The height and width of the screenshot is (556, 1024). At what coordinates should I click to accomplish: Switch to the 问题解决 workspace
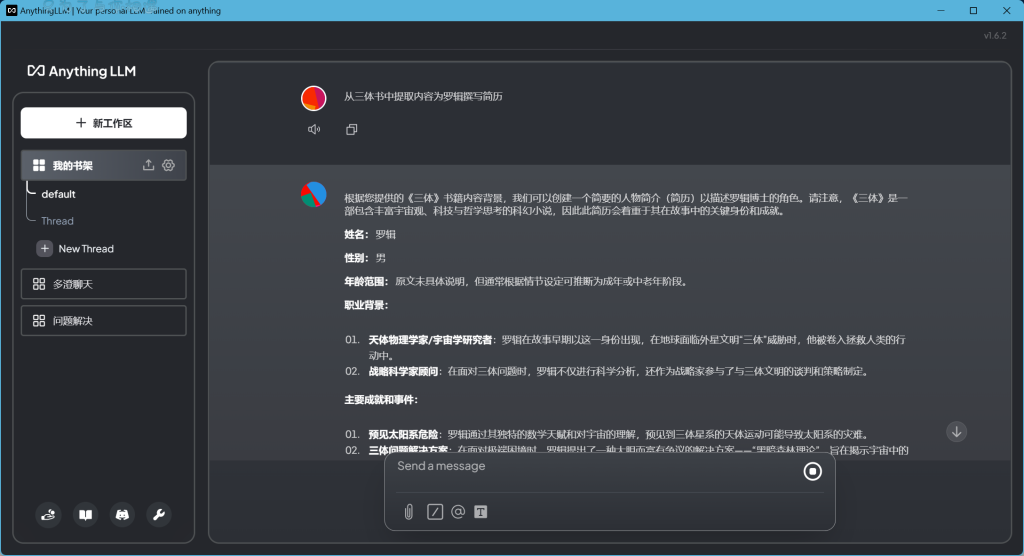click(x=104, y=321)
